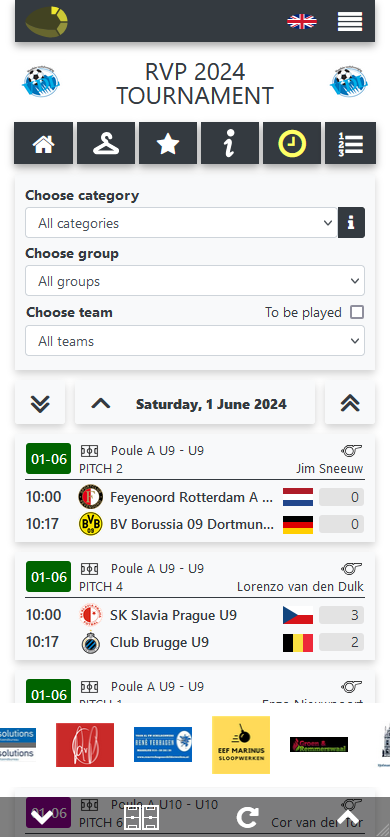390x837 pixels.
Task: Open the hamburger menu in header
Action: (350, 21)
